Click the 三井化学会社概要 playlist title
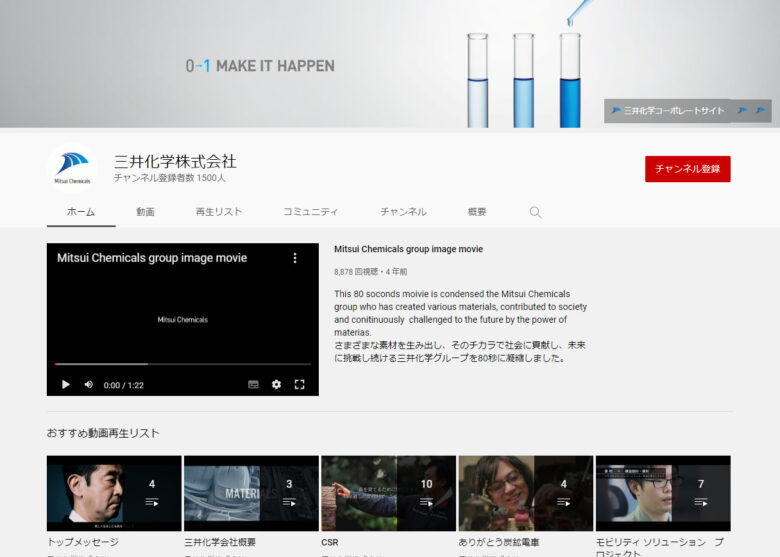Screen dimensions: 780x557 click(220, 542)
